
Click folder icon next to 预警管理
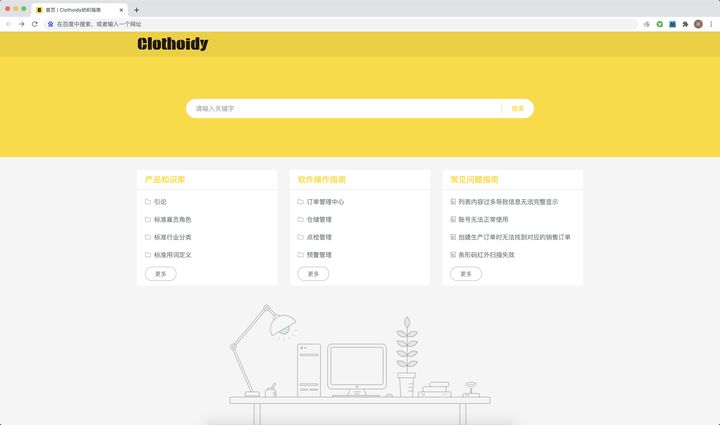[300, 255]
